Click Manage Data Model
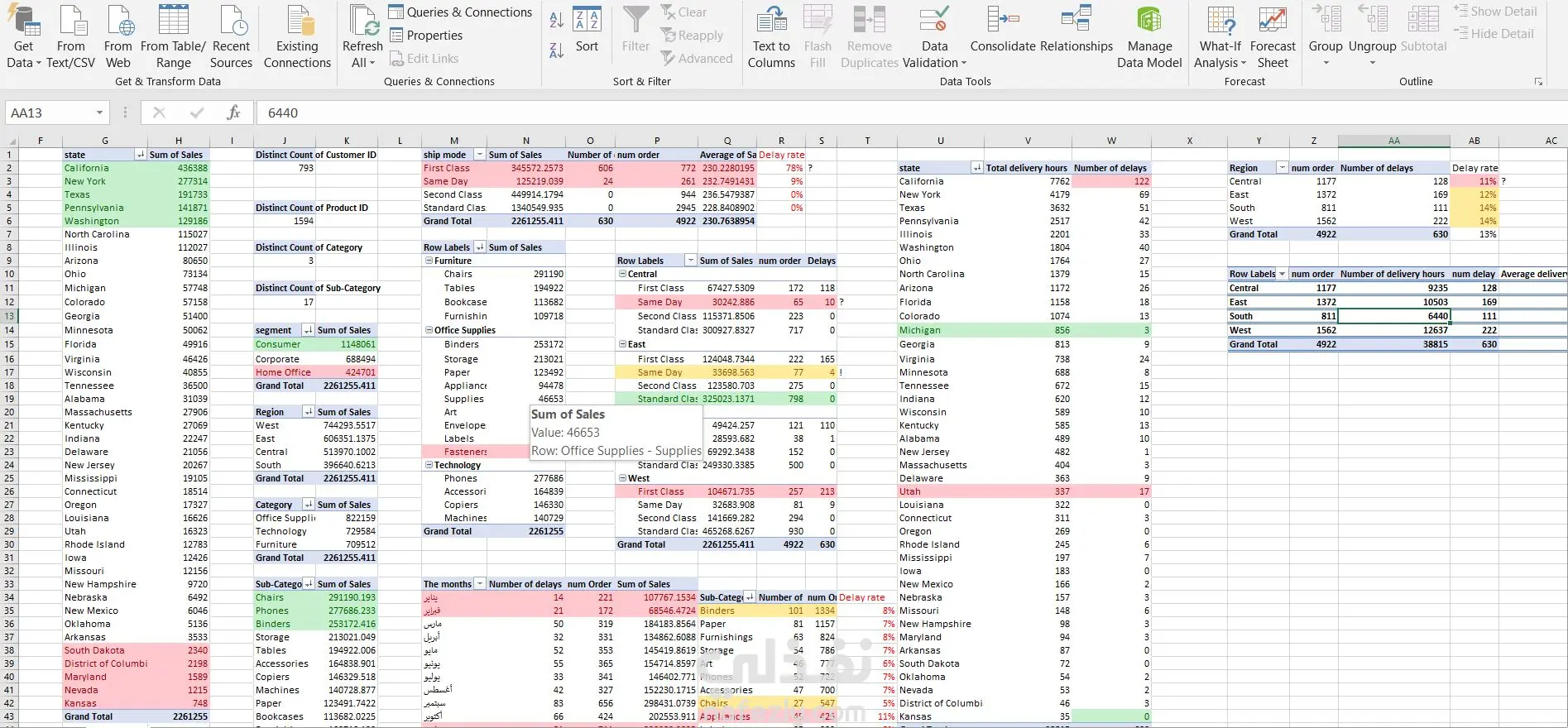1568x728 pixels. point(1149,37)
